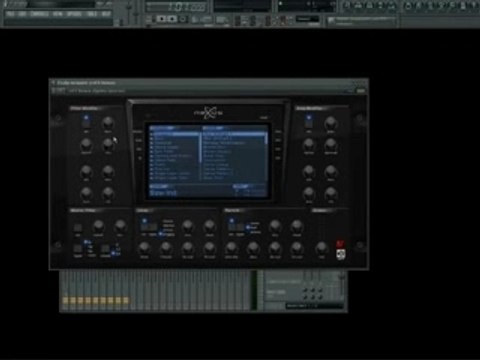Screen dimensions: 480x360
Task: Open the OPTIONS menu in FL Studio
Action: 74,14
